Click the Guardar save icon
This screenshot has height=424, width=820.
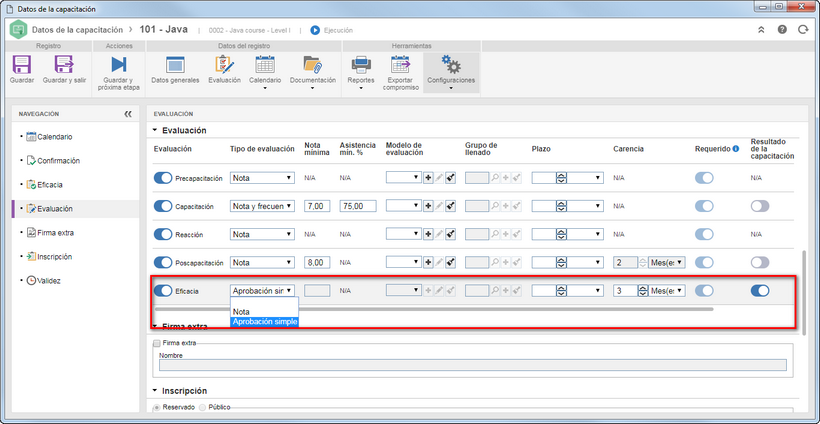[x=21, y=65]
